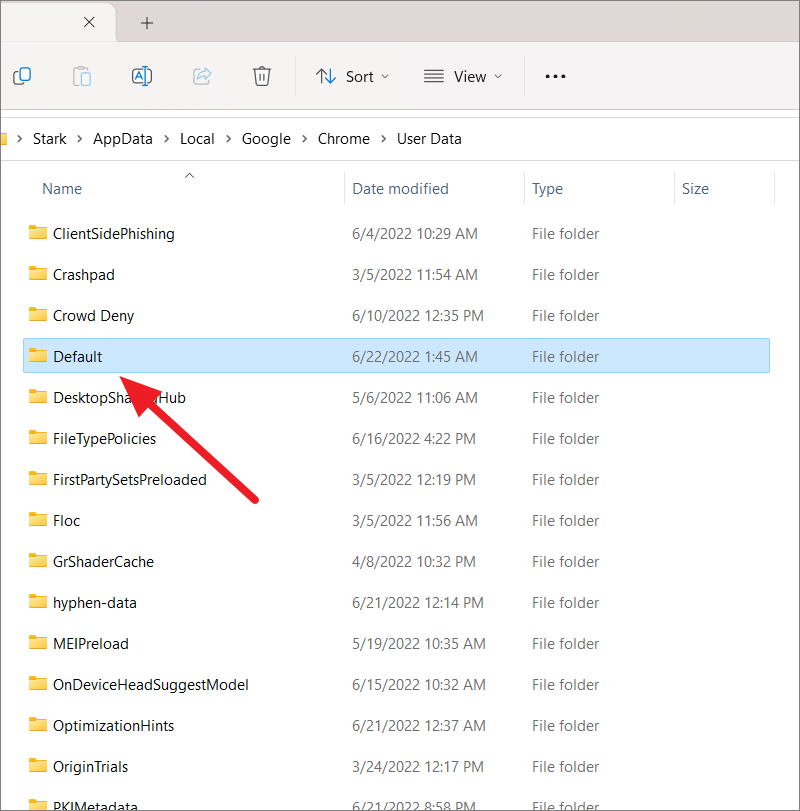800x811 pixels.
Task: Click File folder type in Floc row
Action: click(565, 520)
